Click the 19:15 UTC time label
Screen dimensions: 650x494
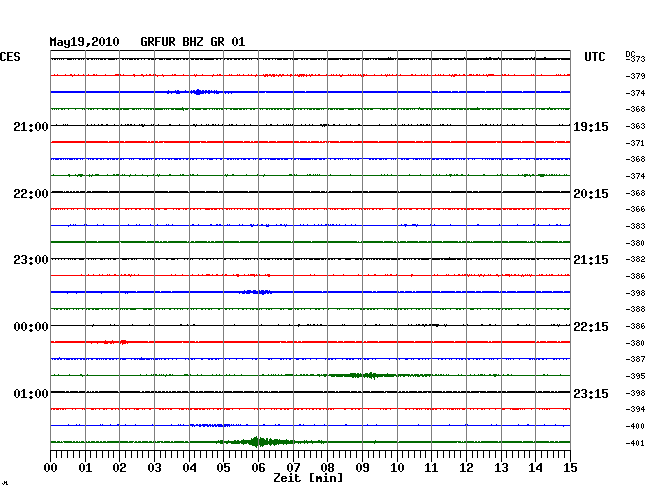tap(591, 127)
